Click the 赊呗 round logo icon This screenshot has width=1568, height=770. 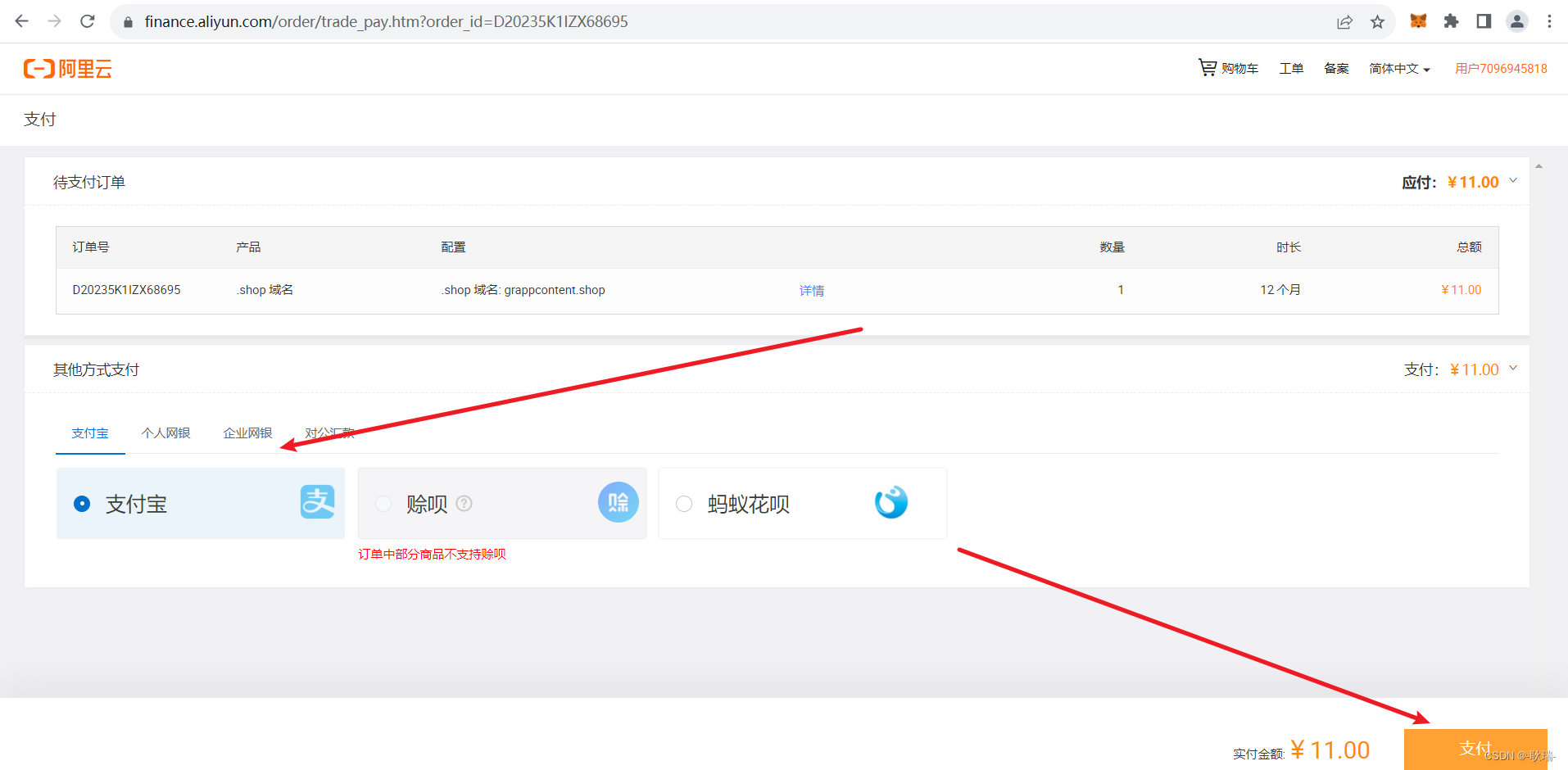619,502
